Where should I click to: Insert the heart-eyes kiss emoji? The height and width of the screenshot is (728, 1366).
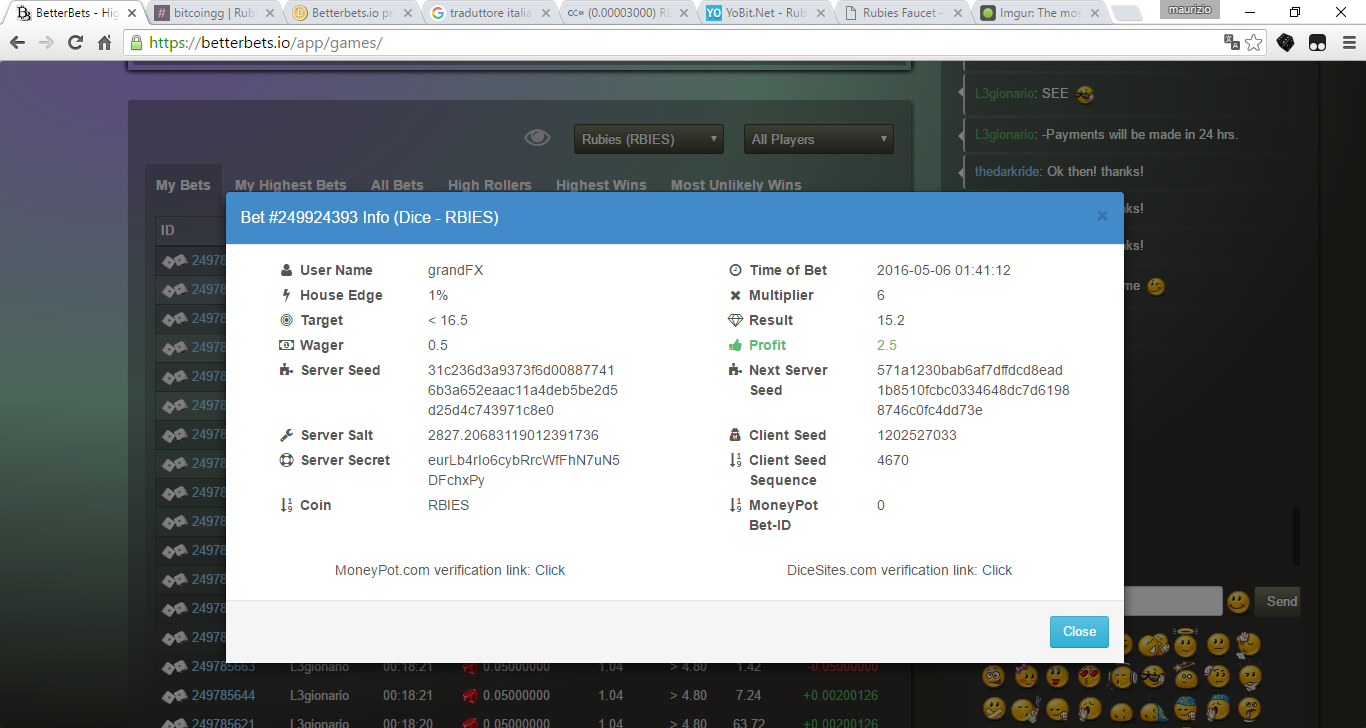point(1089,676)
